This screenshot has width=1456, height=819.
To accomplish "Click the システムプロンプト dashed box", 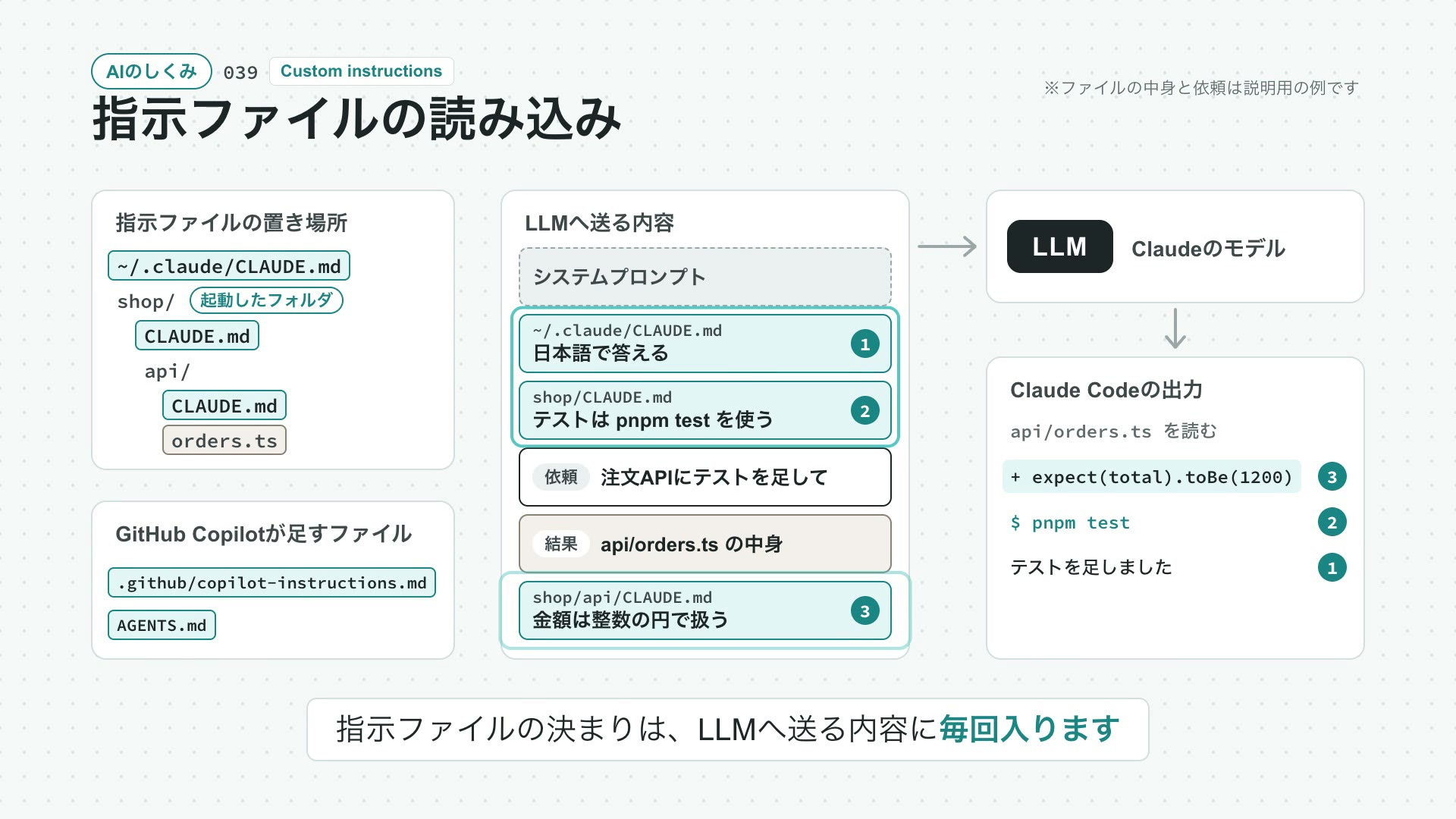I will tap(705, 277).
